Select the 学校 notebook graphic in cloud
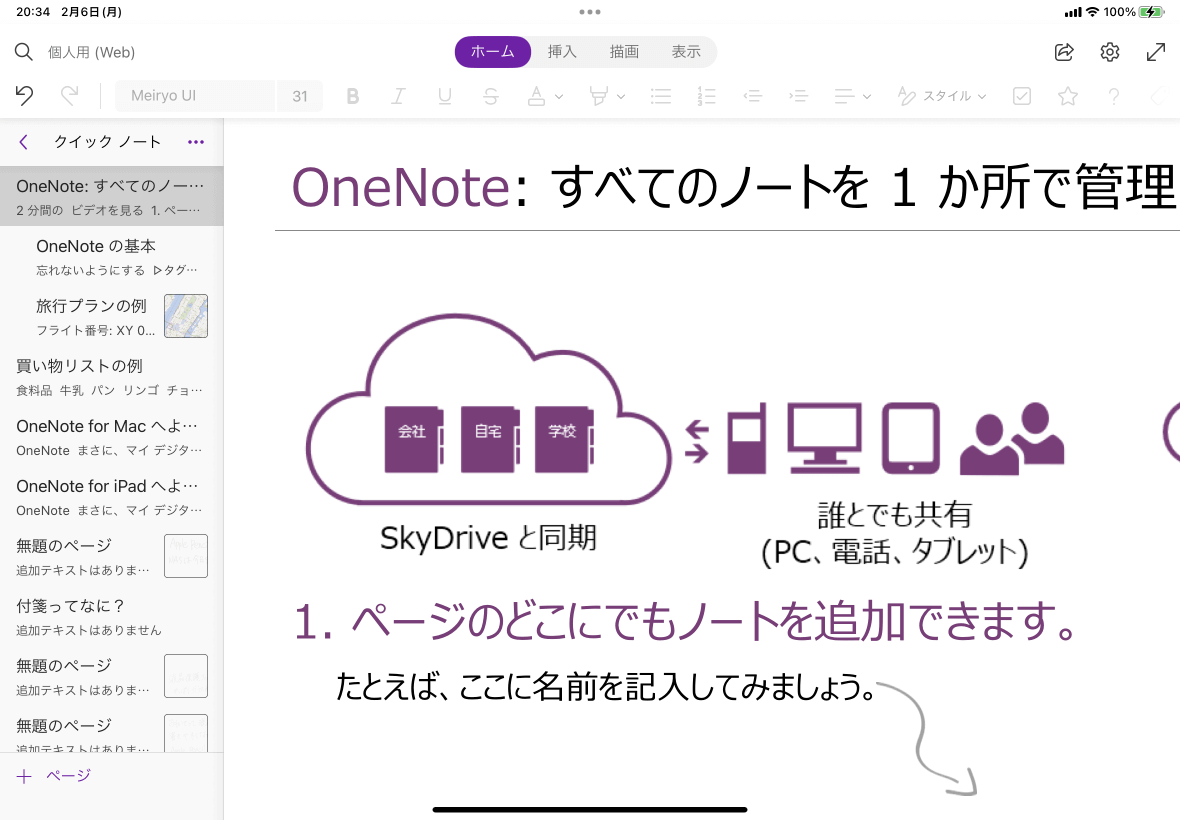 [564, 439]
